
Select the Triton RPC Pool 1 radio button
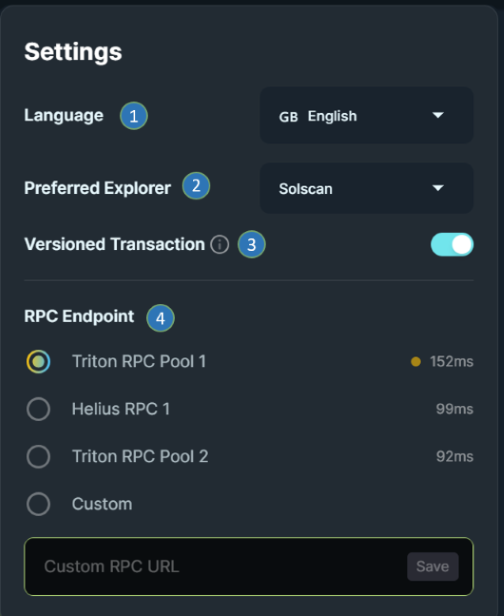[38, 361]
